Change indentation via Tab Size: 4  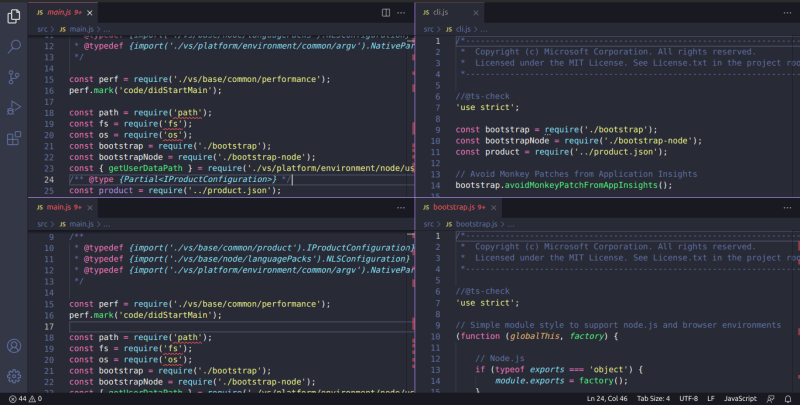(653, 399)
